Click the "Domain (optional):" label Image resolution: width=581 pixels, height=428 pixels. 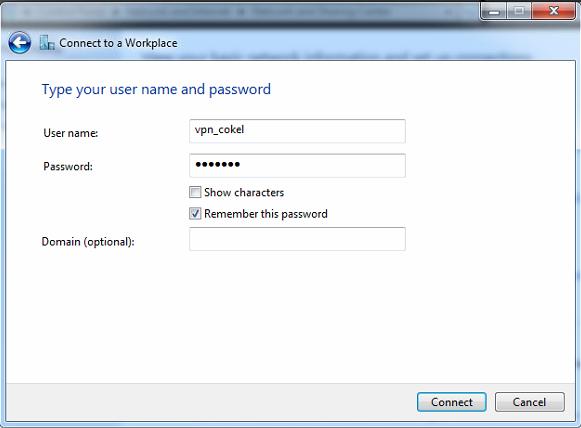click(x=88, y=242)
